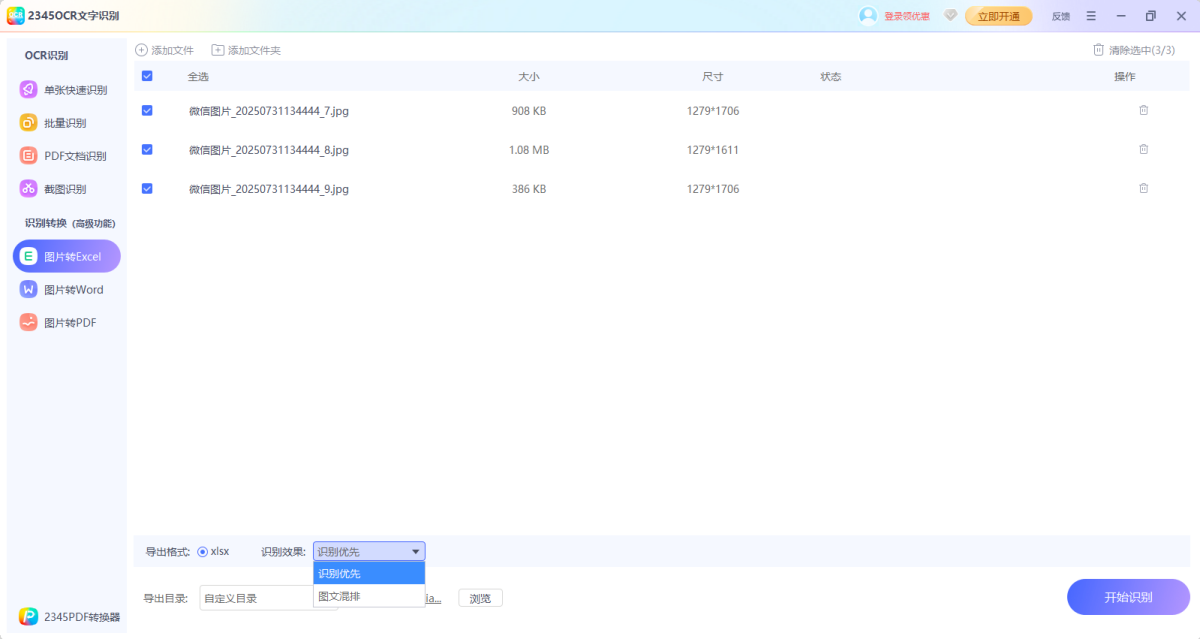Toggle checkbox for 微信图片_9.jpg

[x=147, y=188]
